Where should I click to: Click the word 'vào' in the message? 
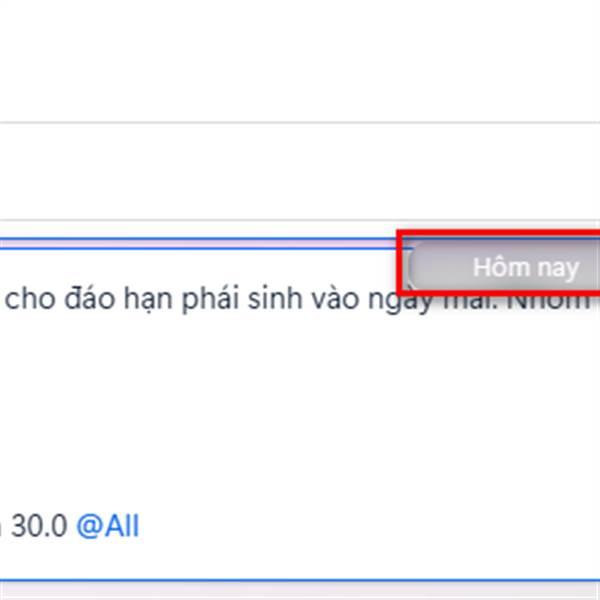click(335, 299)
